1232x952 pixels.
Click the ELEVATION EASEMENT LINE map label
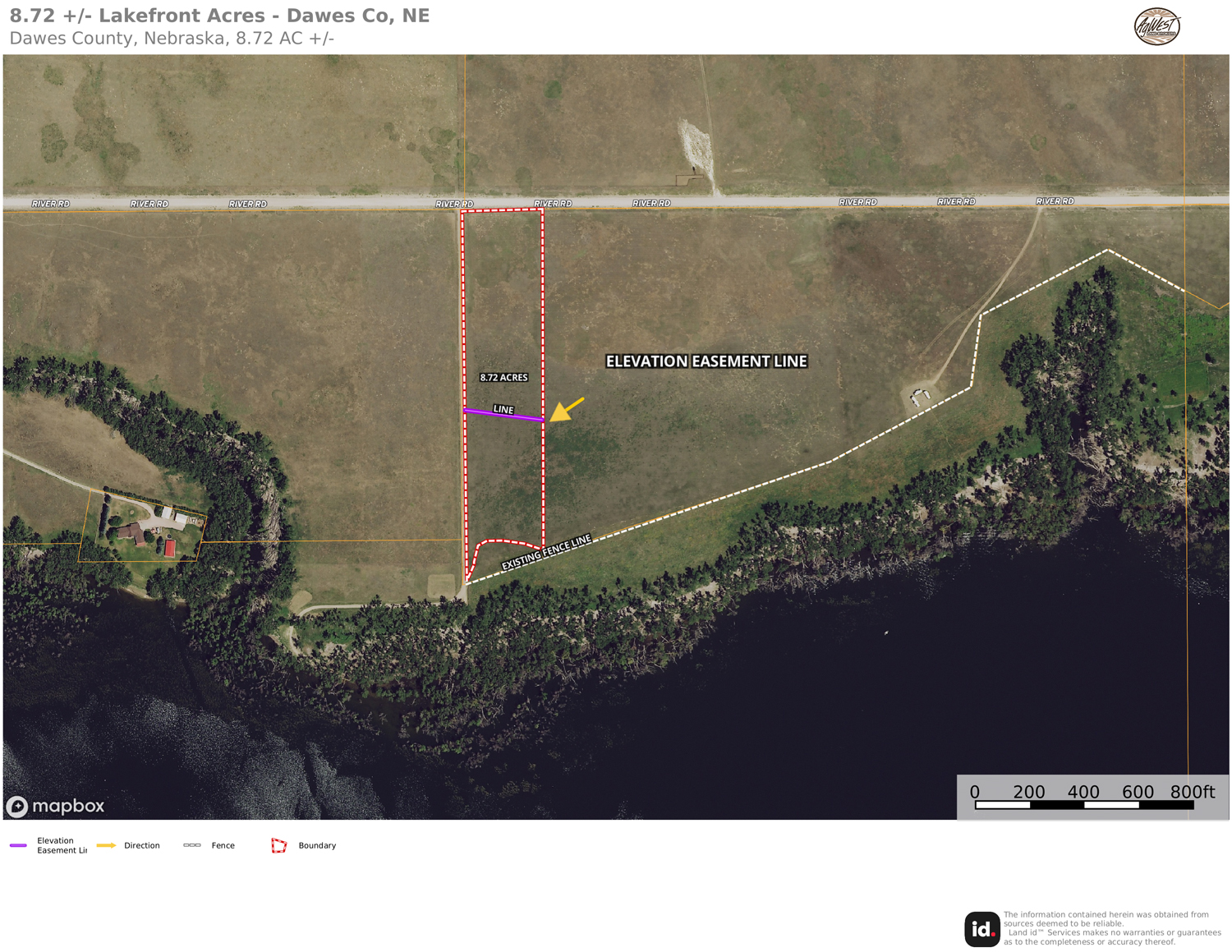tap(706, 361)
